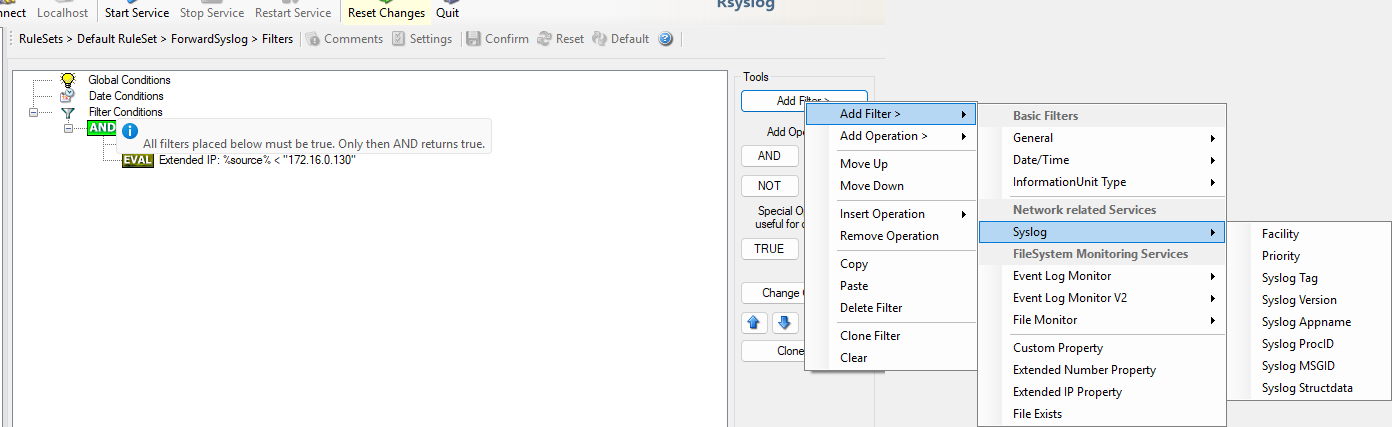Click the NOT operation button
This screenshot has width=1392, height=427.
(x=769, y=186)
